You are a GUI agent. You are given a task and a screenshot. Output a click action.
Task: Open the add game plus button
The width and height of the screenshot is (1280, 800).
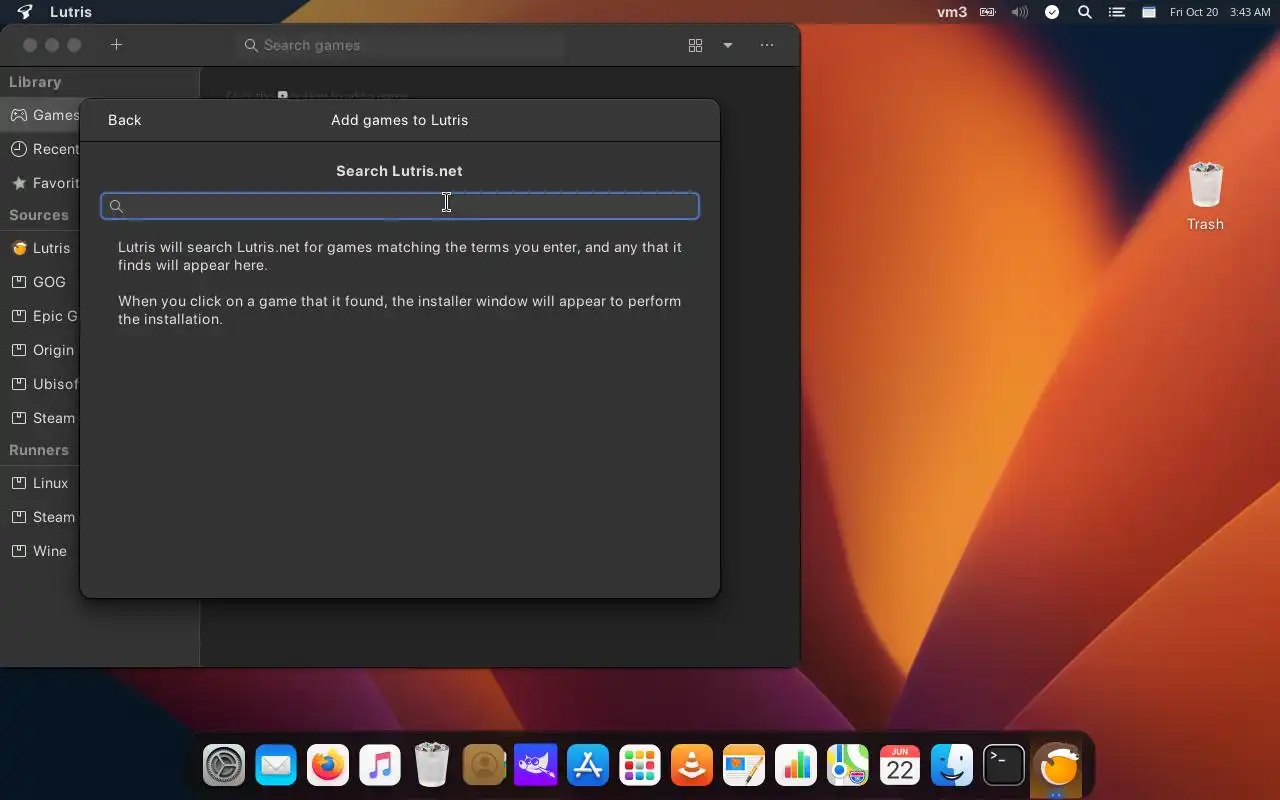click(x=116, y=45)
